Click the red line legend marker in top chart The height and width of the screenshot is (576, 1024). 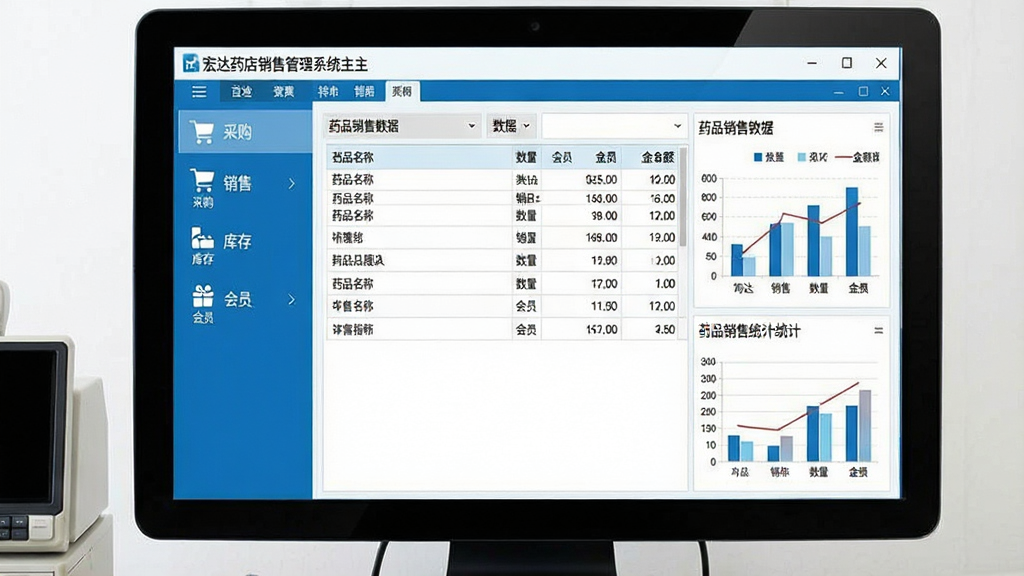844,157
